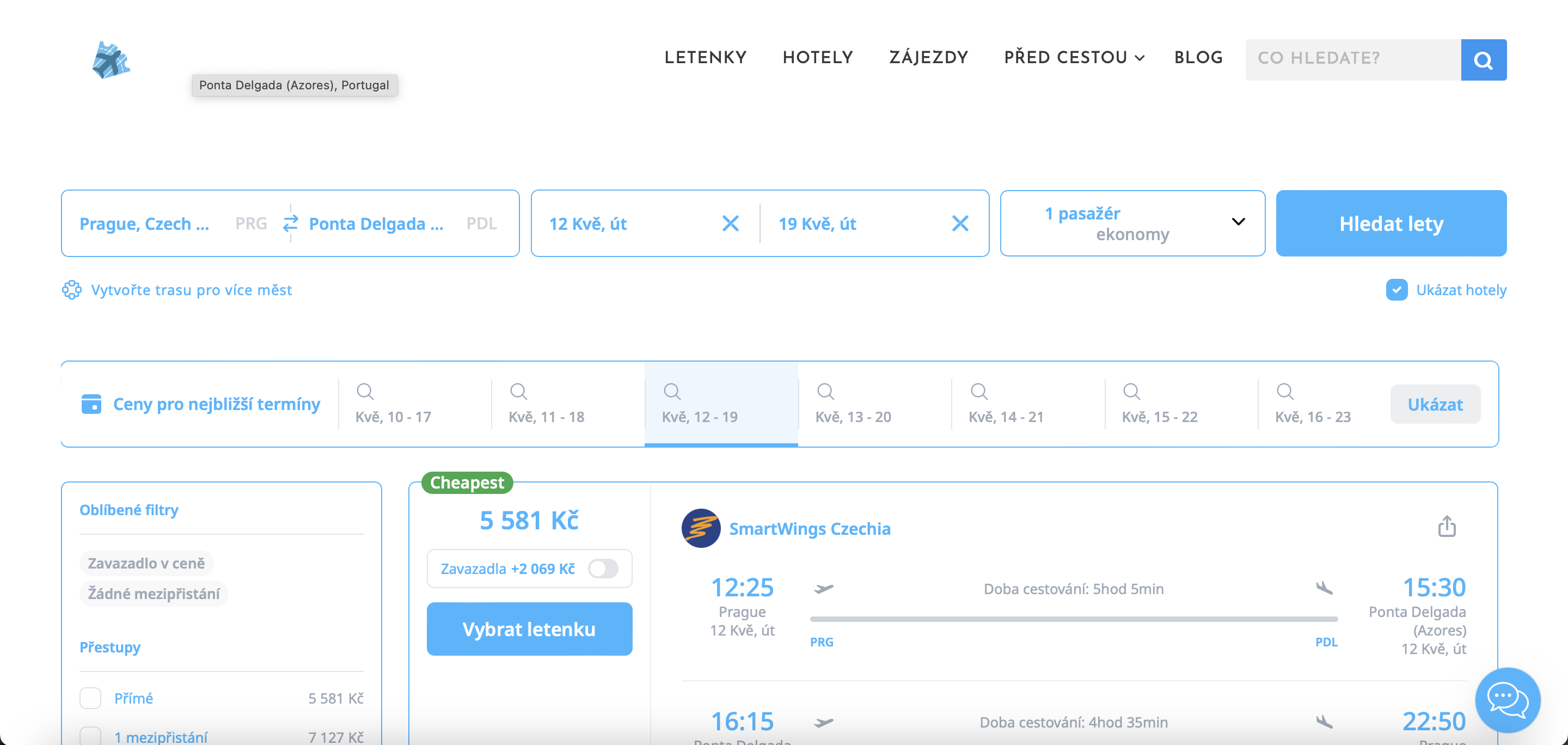The image size is (1568, 745).
Task: Click the multi-city route icon
Action: [x=72, y=290]
